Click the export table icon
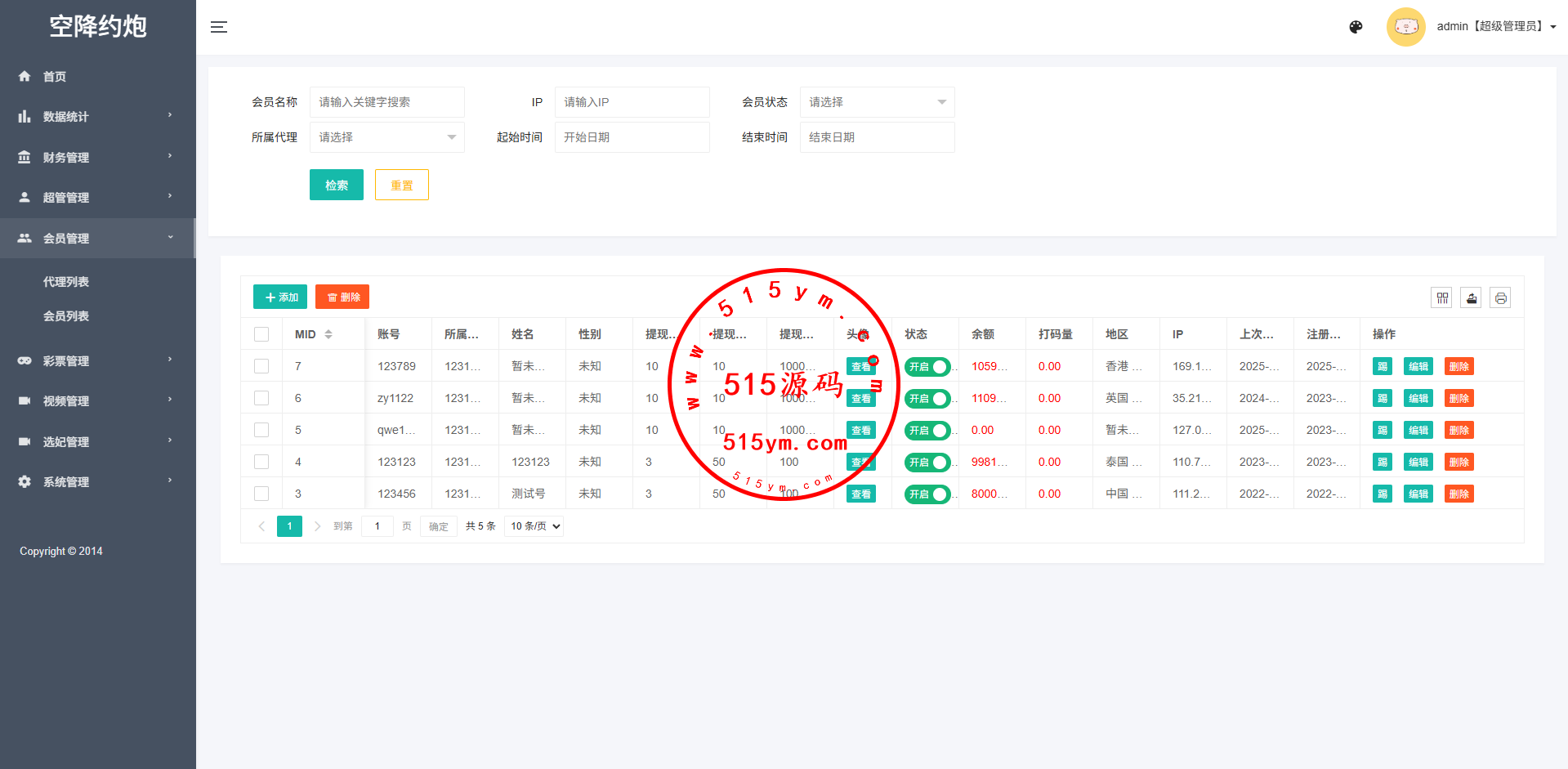1568x769 pixels. [x=1472, y=297]
